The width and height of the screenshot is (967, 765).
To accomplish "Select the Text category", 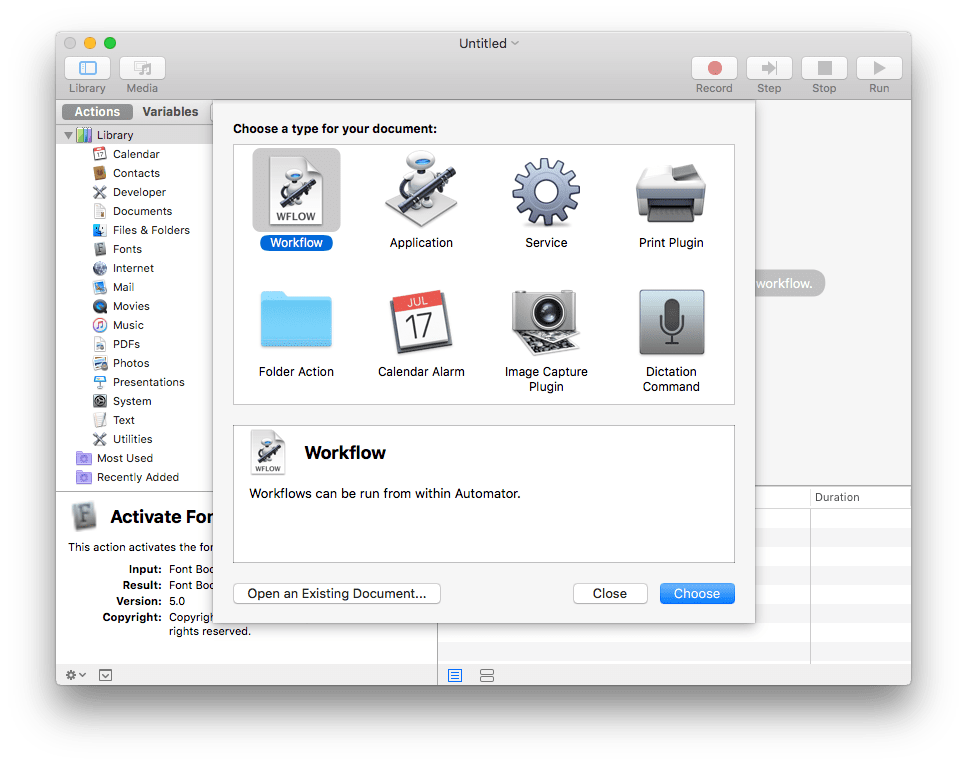I will pyautogui.click(x=123, y=420).
